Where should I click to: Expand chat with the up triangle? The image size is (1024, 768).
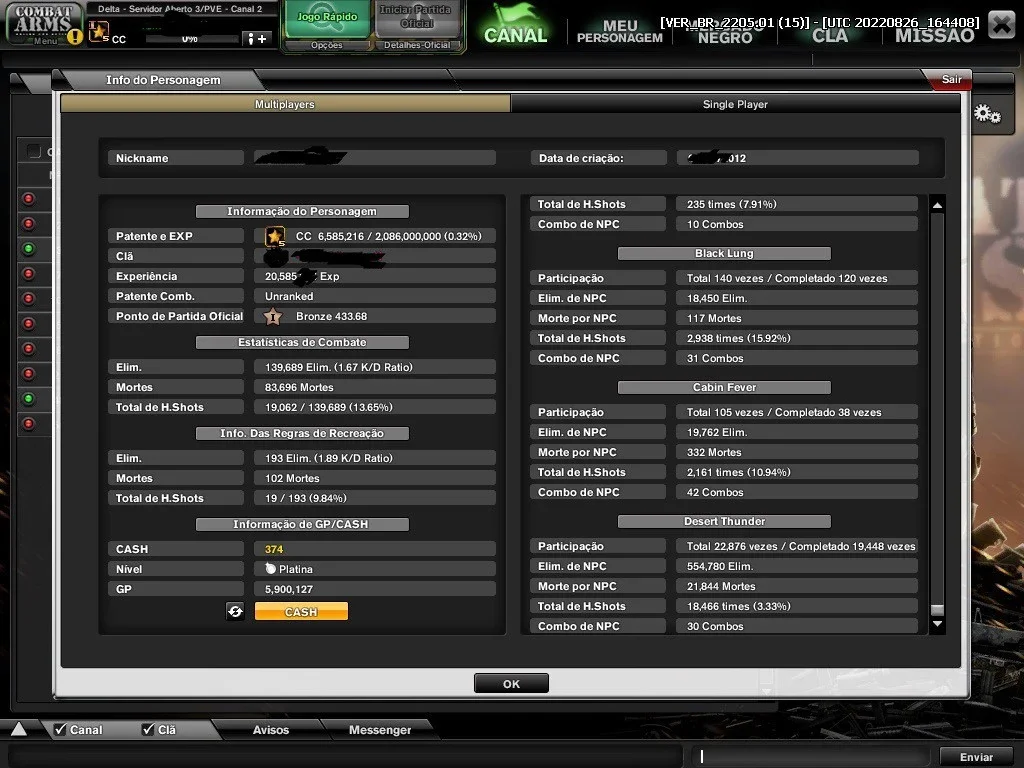(x=19, y=729)
